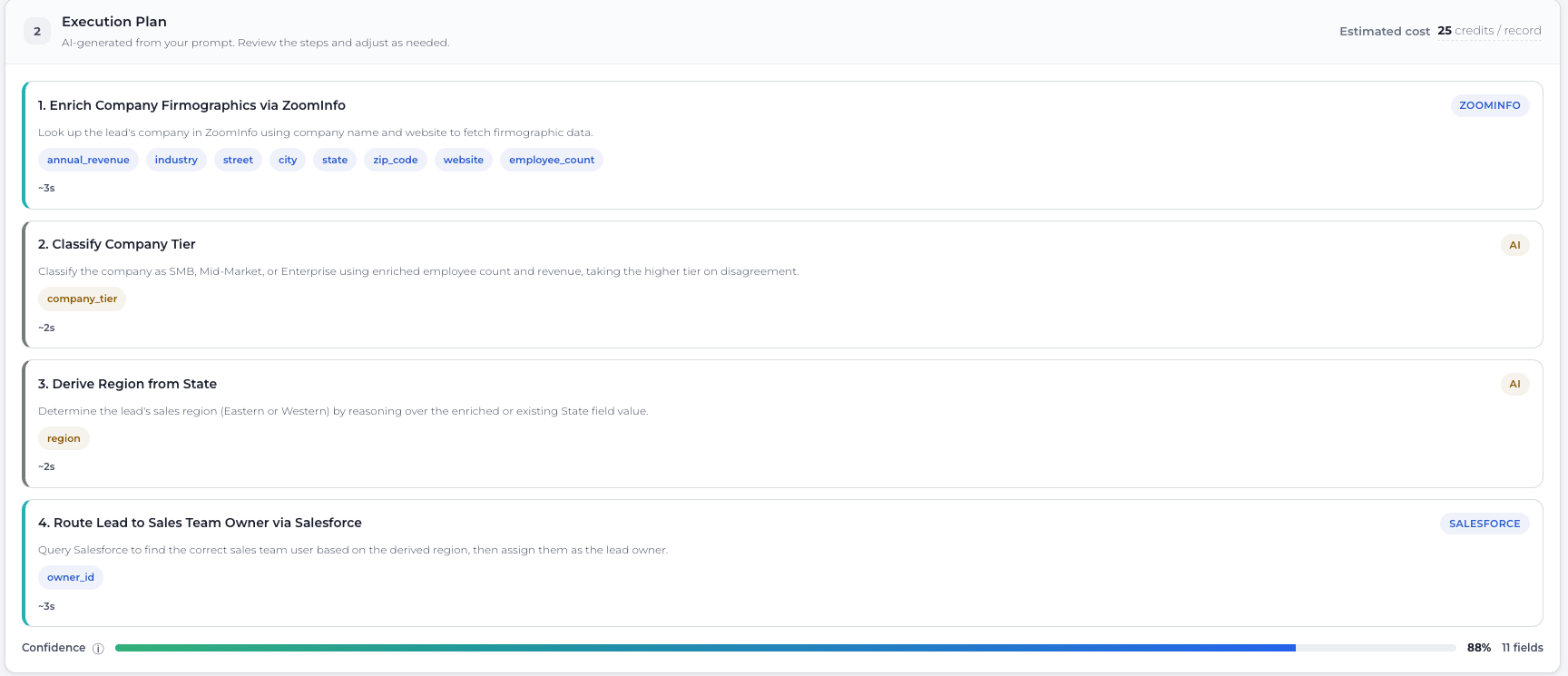The image size is (1568, 676).
Task: Click the Execution Plan heading
Action: point(114,21)
